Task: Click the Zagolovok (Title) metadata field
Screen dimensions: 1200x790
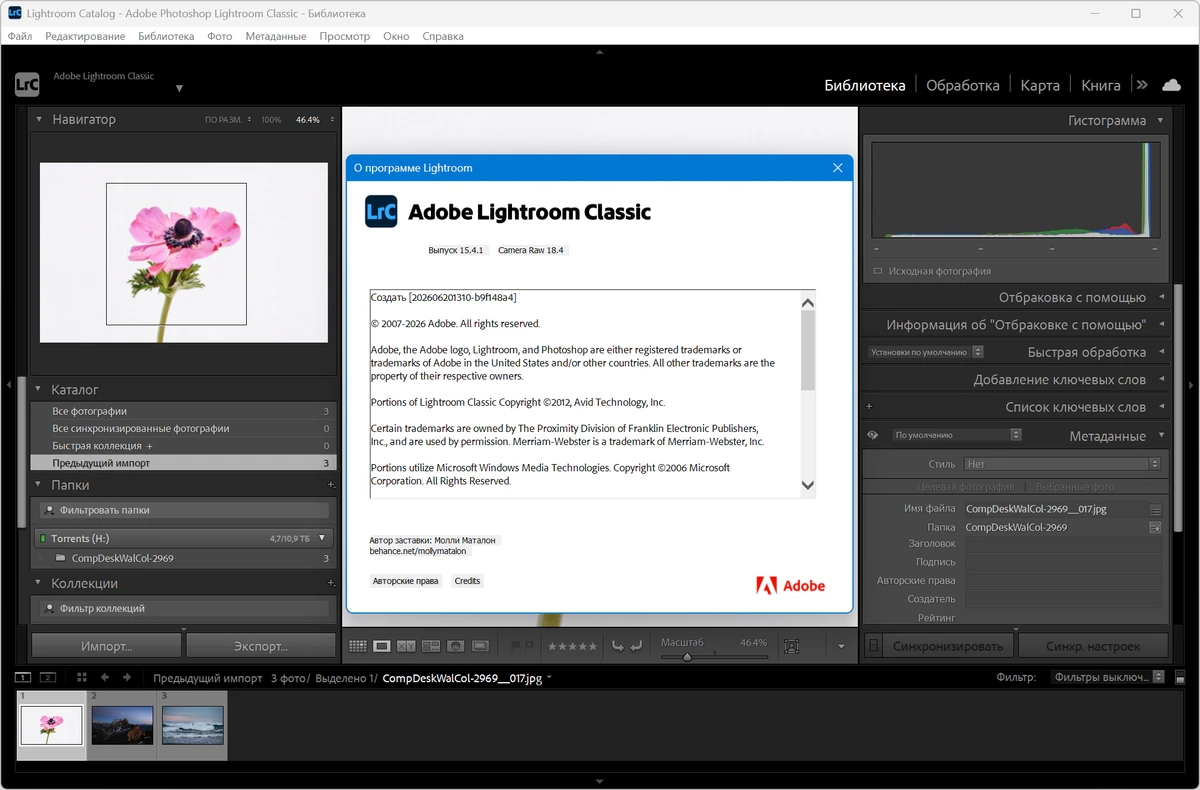Action: point(1063,545)
